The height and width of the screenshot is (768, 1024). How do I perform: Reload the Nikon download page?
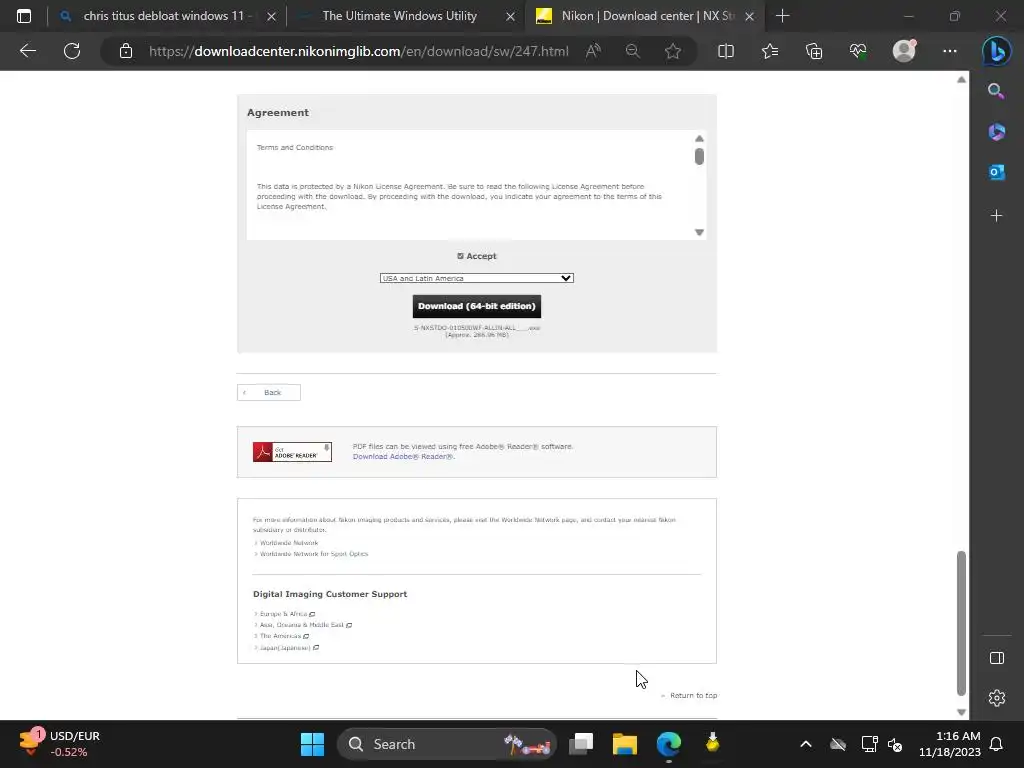click(72, 51)
